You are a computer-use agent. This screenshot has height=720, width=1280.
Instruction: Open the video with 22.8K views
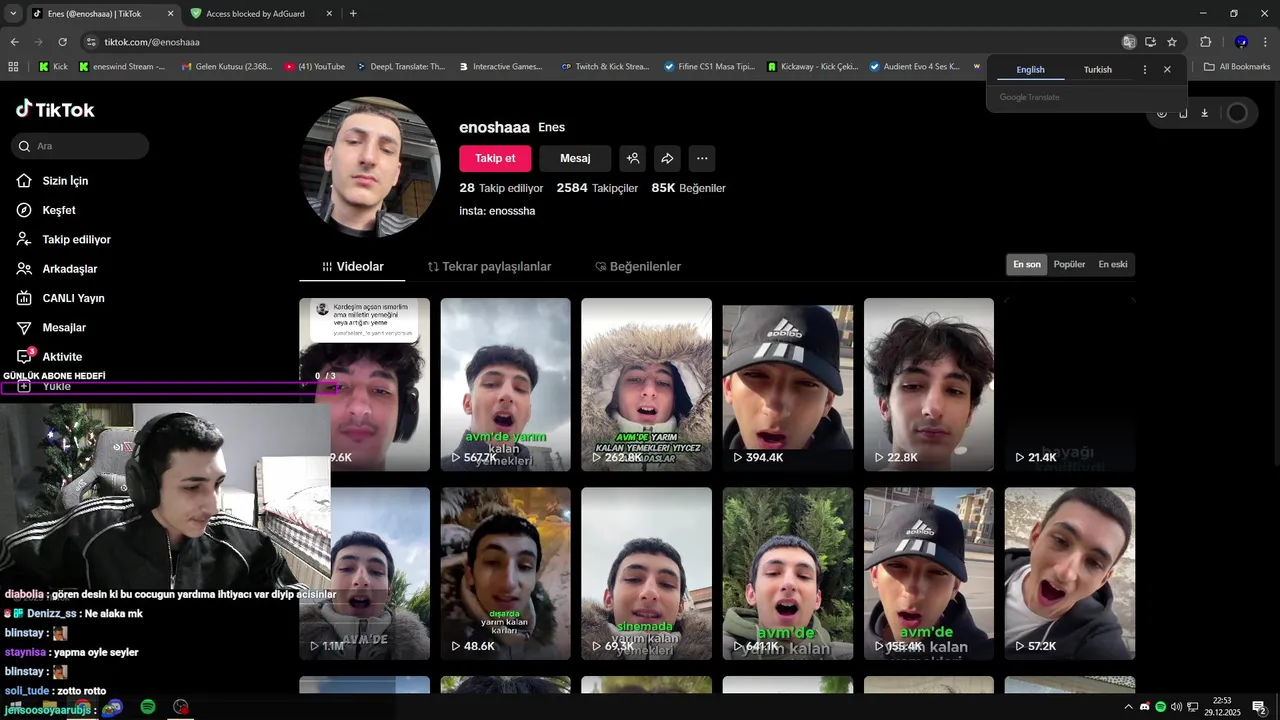[x=929, y=384]
